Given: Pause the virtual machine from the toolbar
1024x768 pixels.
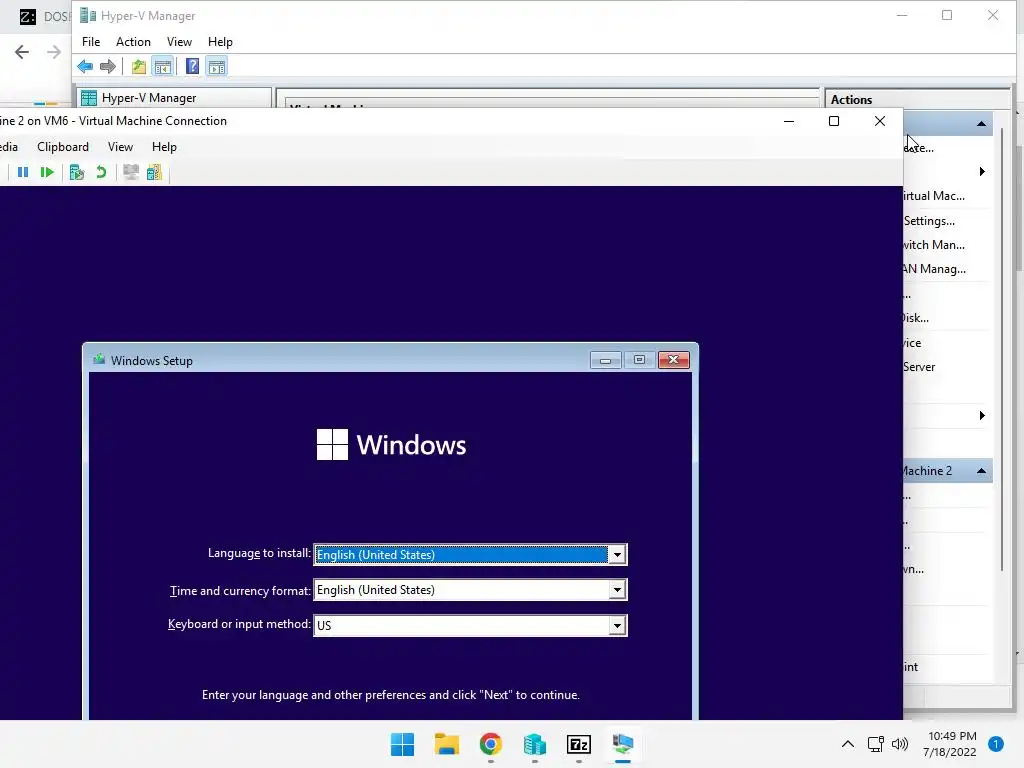Looking at the screenshot, I should pyautogui.click(x=23, y=172).
